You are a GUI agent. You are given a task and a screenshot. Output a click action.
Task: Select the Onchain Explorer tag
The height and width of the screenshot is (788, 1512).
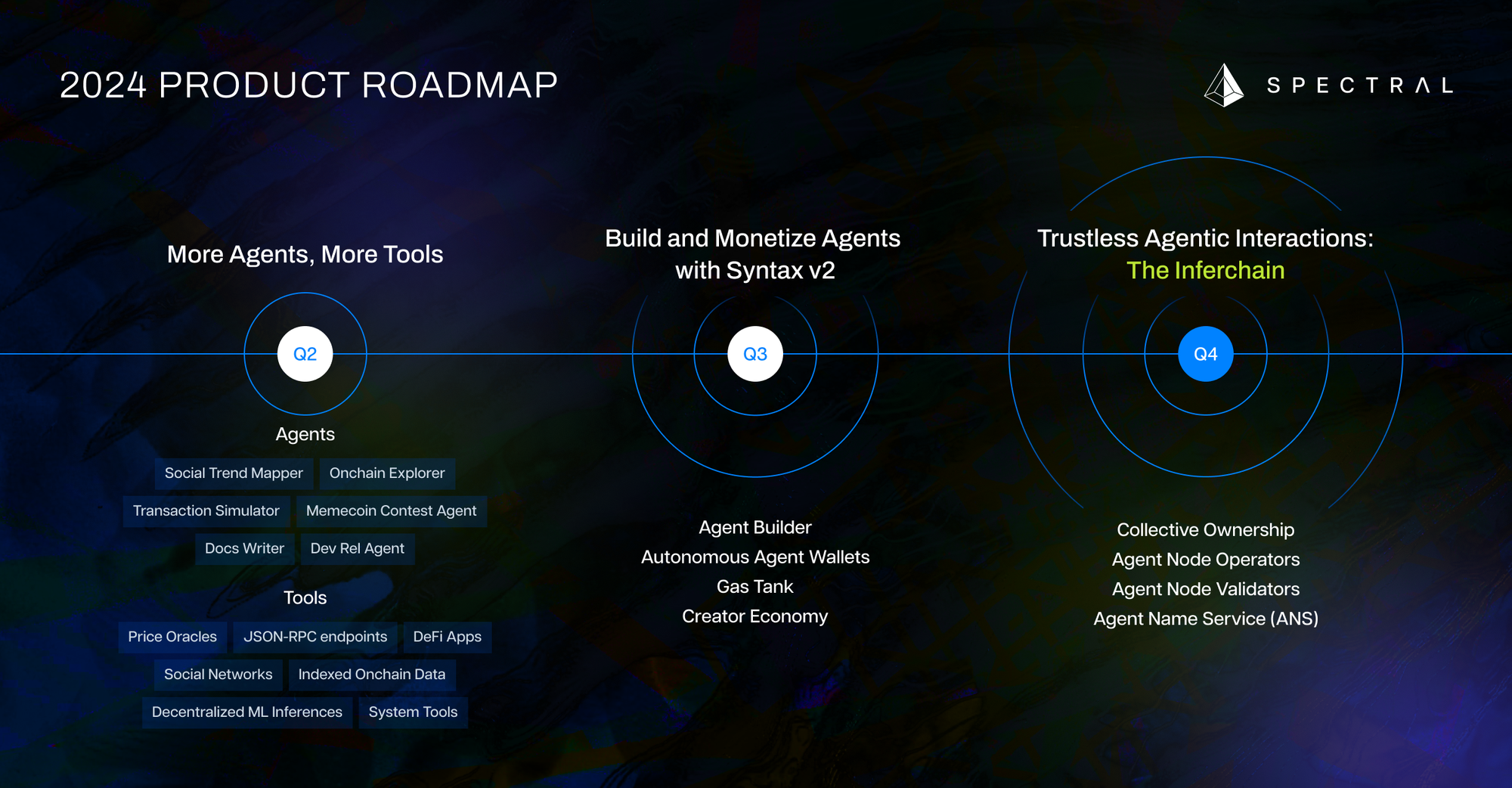pyautogui.click(x=387, y=473)
